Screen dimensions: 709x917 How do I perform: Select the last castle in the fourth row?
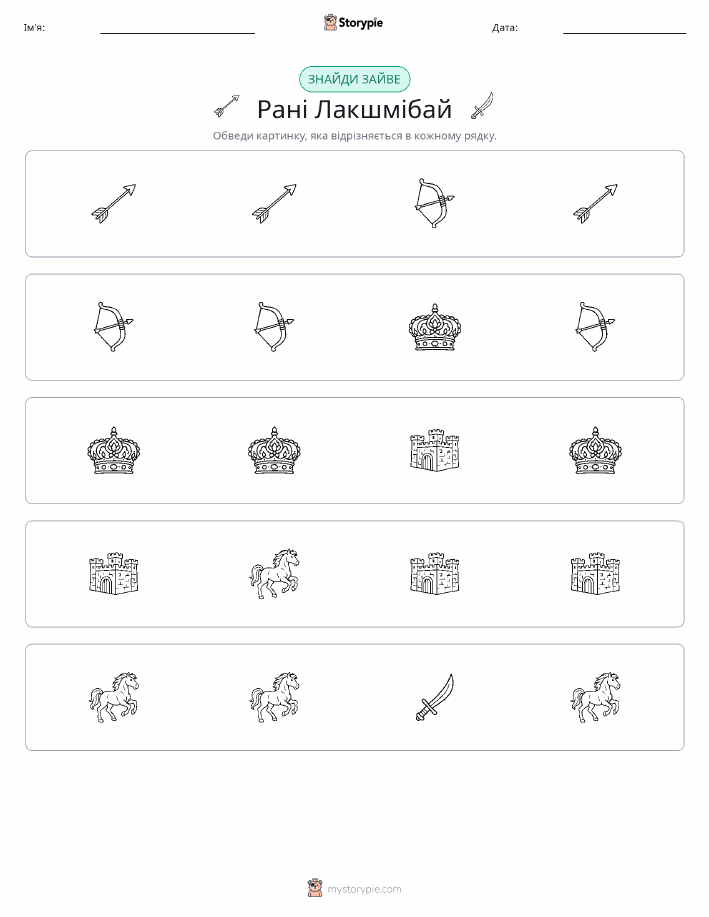click(595, 574)
